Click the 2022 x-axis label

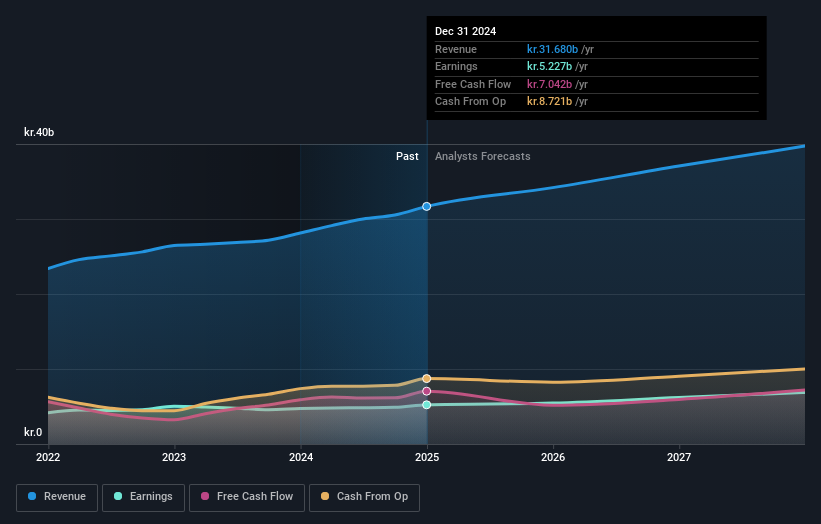pos(48,457)
